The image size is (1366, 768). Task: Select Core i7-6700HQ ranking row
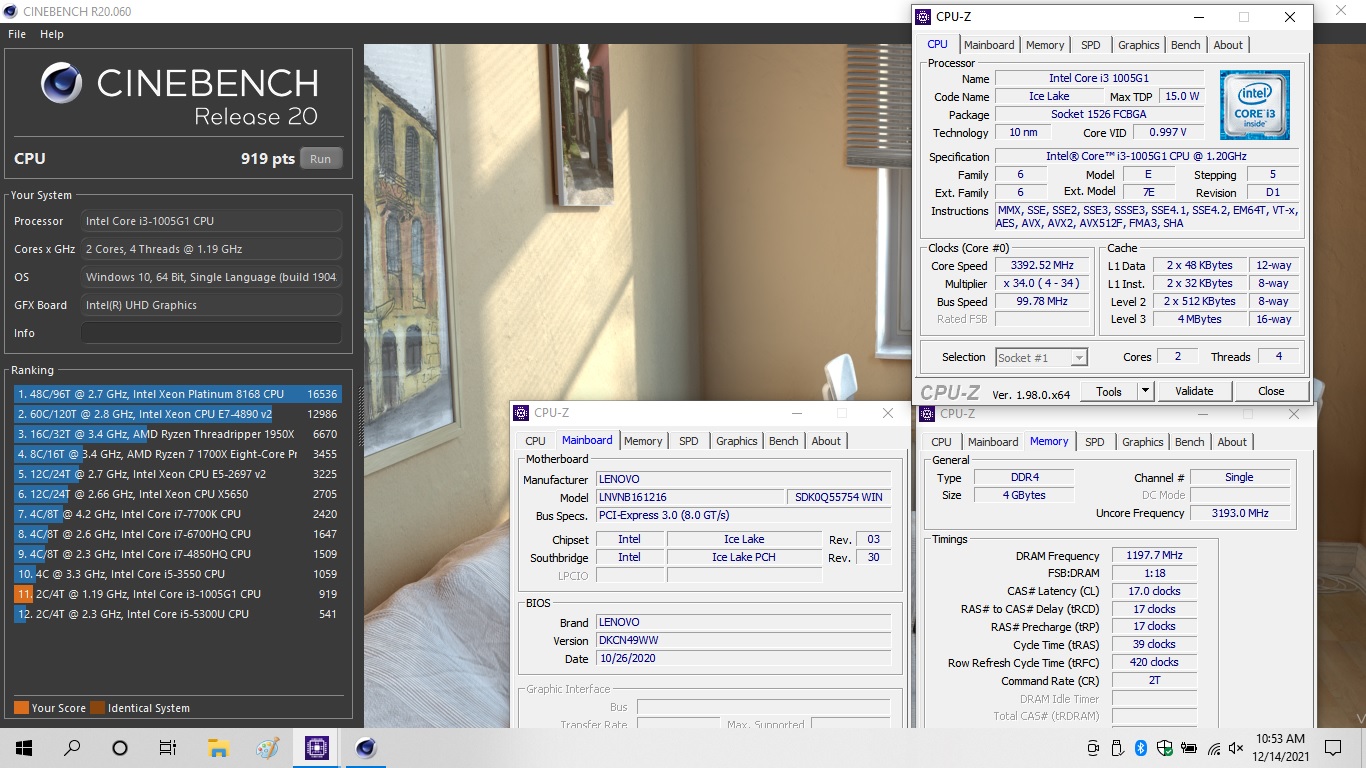point(178,534)
